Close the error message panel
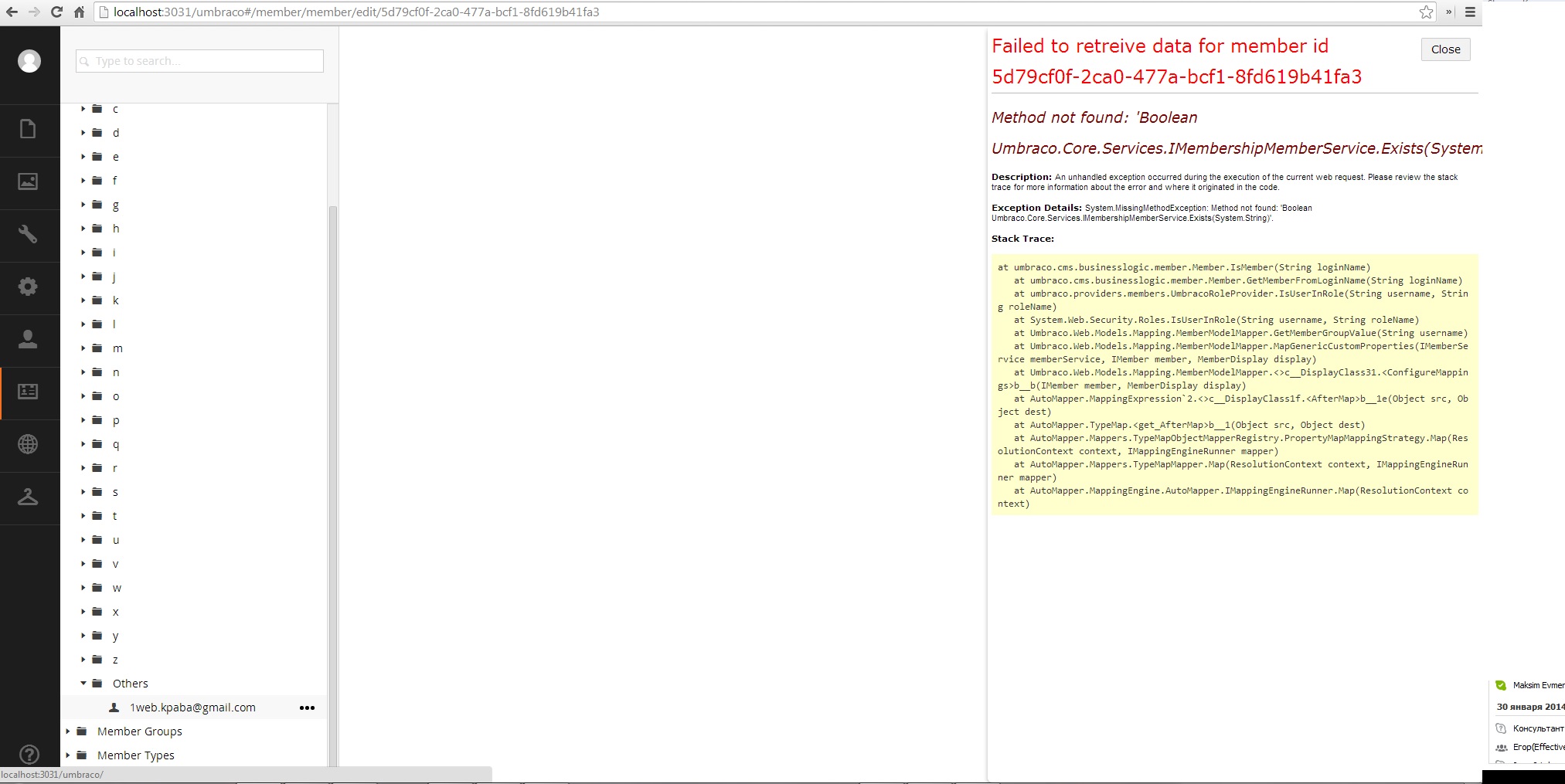The image size is (1565, 784). point(1445,49)
